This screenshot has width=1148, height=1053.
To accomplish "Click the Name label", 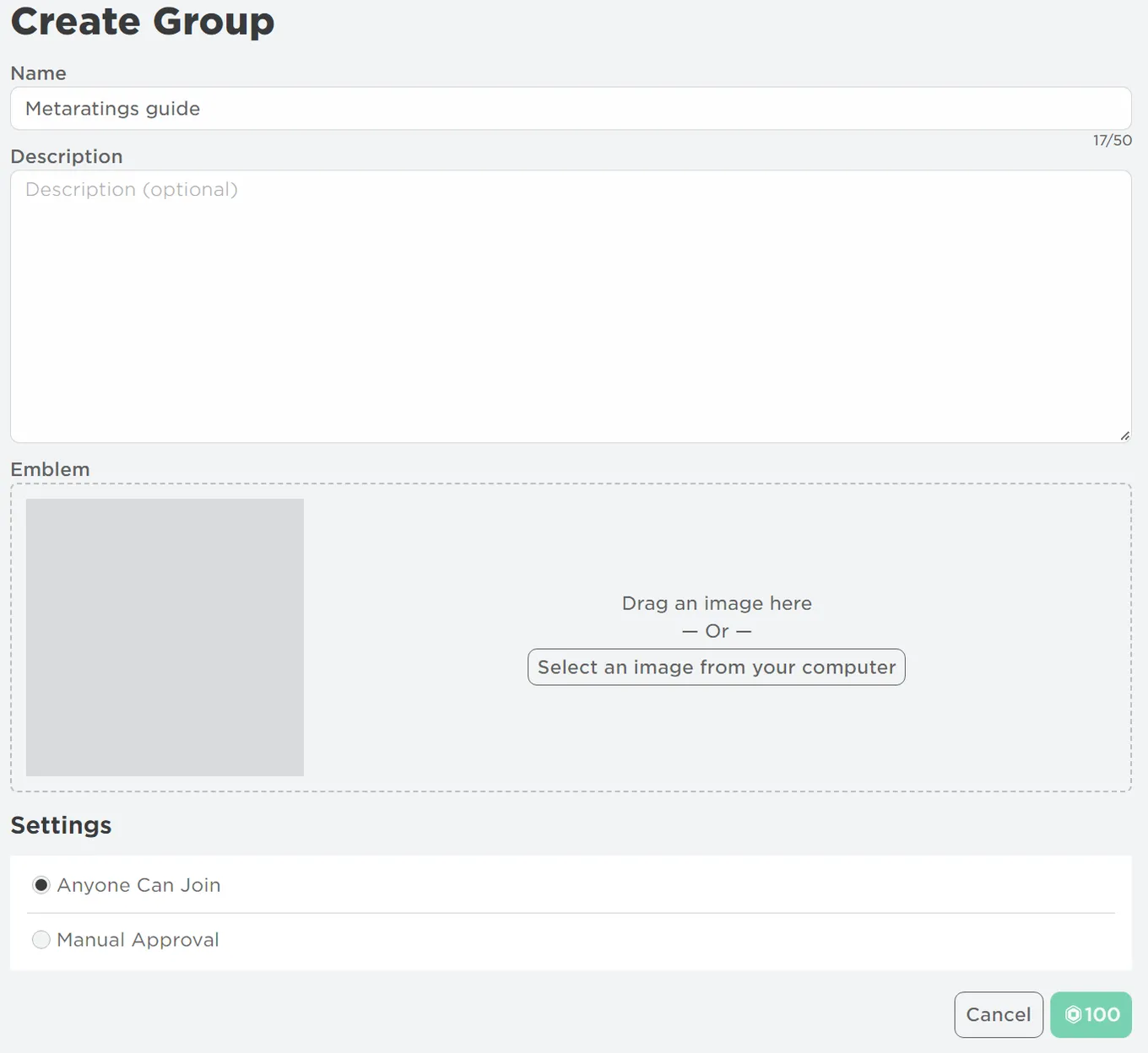I will pos(38,73).
